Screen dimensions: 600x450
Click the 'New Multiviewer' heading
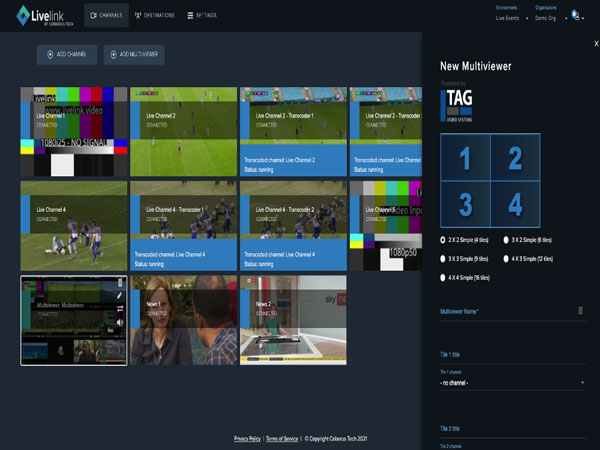click(476, 66)
